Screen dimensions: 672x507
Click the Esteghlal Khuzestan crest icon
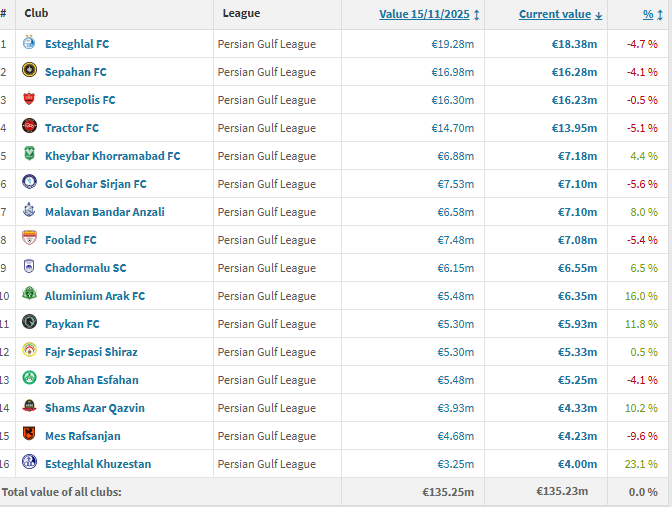(29, 464)
